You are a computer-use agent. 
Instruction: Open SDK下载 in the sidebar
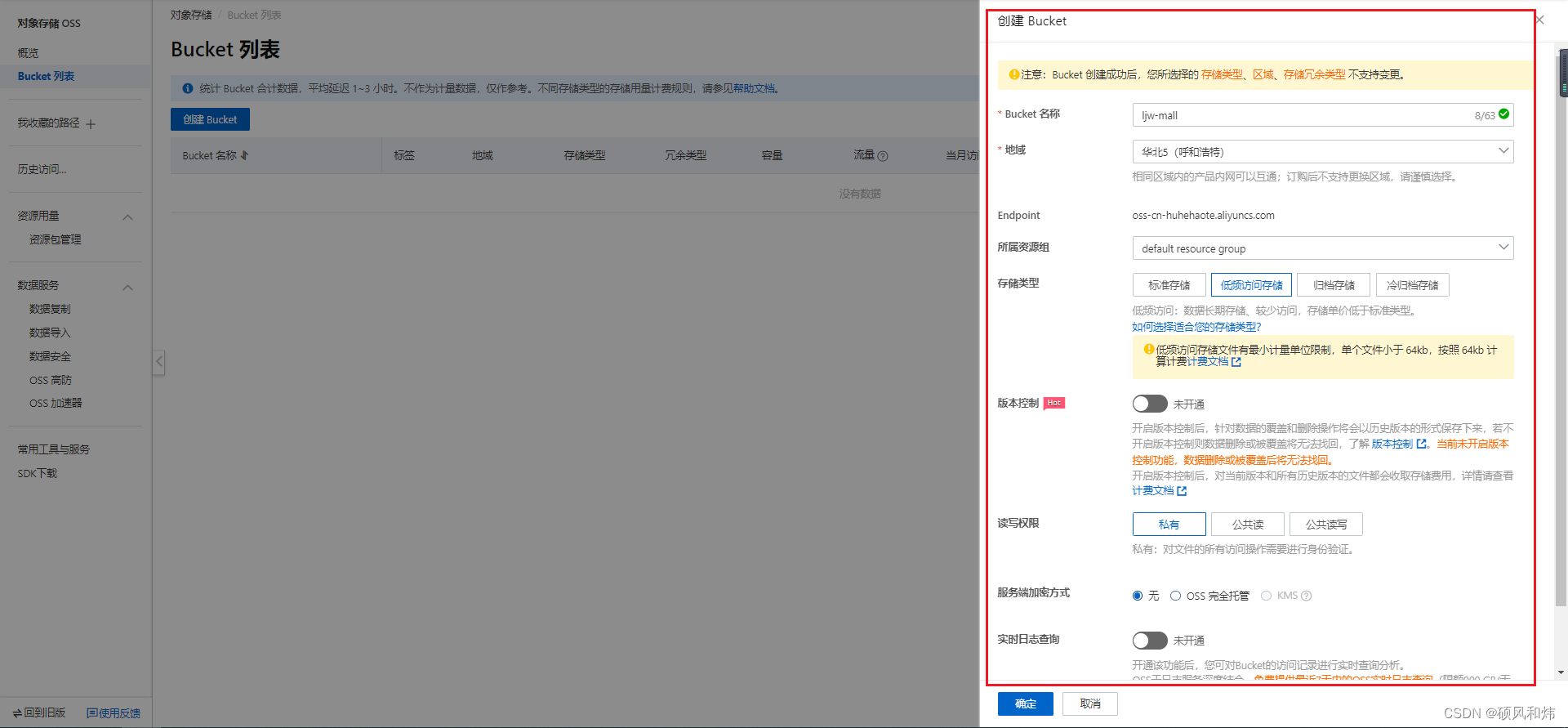pos(38,473)
